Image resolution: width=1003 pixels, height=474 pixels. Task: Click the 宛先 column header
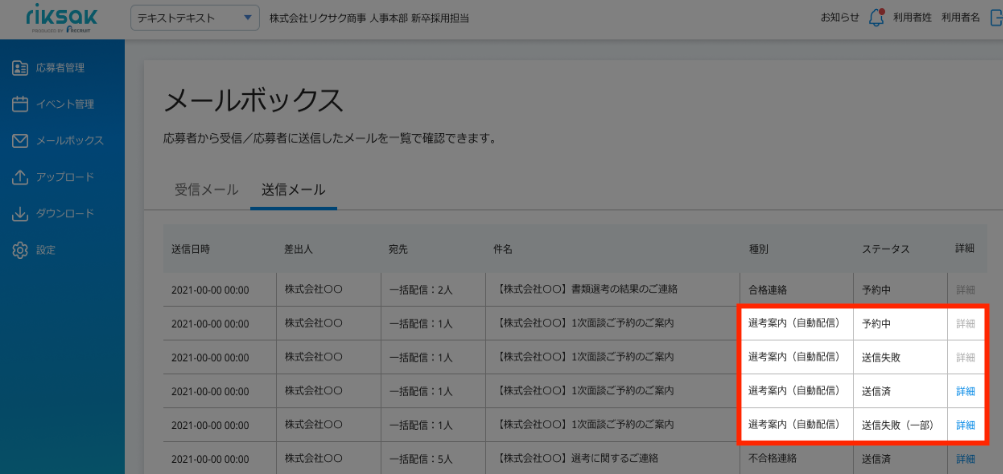[x=398, y=249]
